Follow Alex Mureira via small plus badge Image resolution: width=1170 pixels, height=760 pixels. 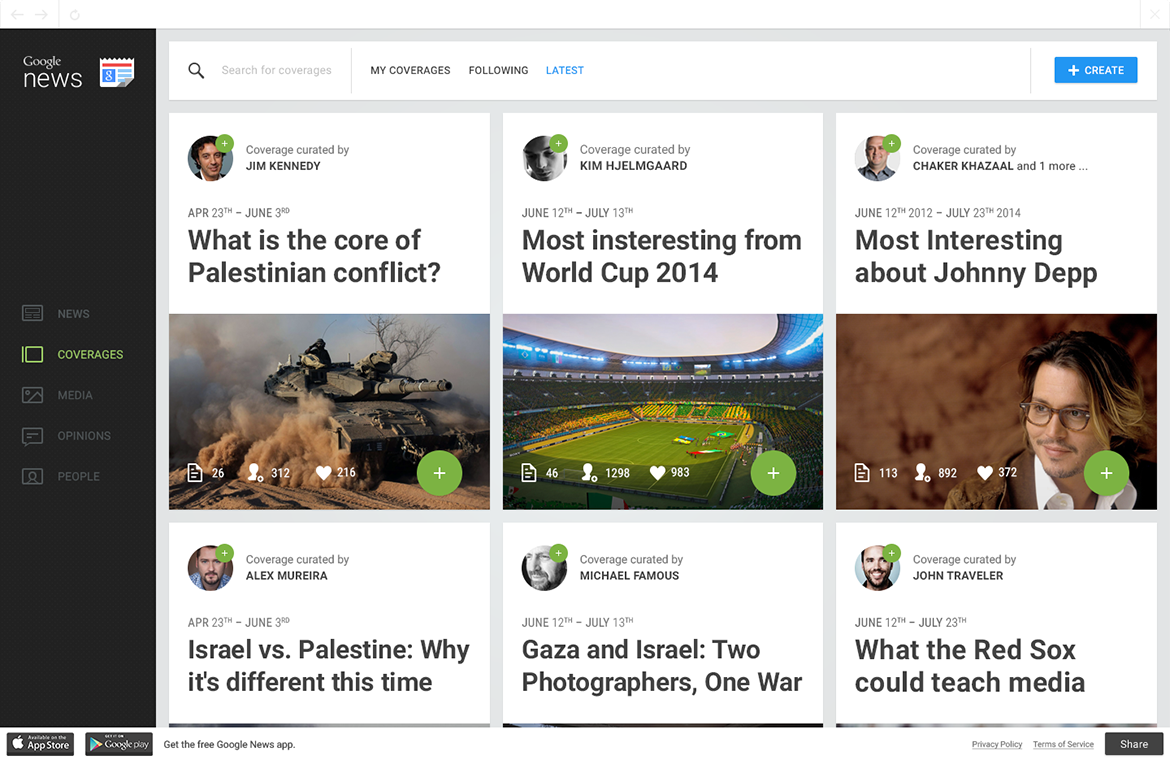(225, 553)
